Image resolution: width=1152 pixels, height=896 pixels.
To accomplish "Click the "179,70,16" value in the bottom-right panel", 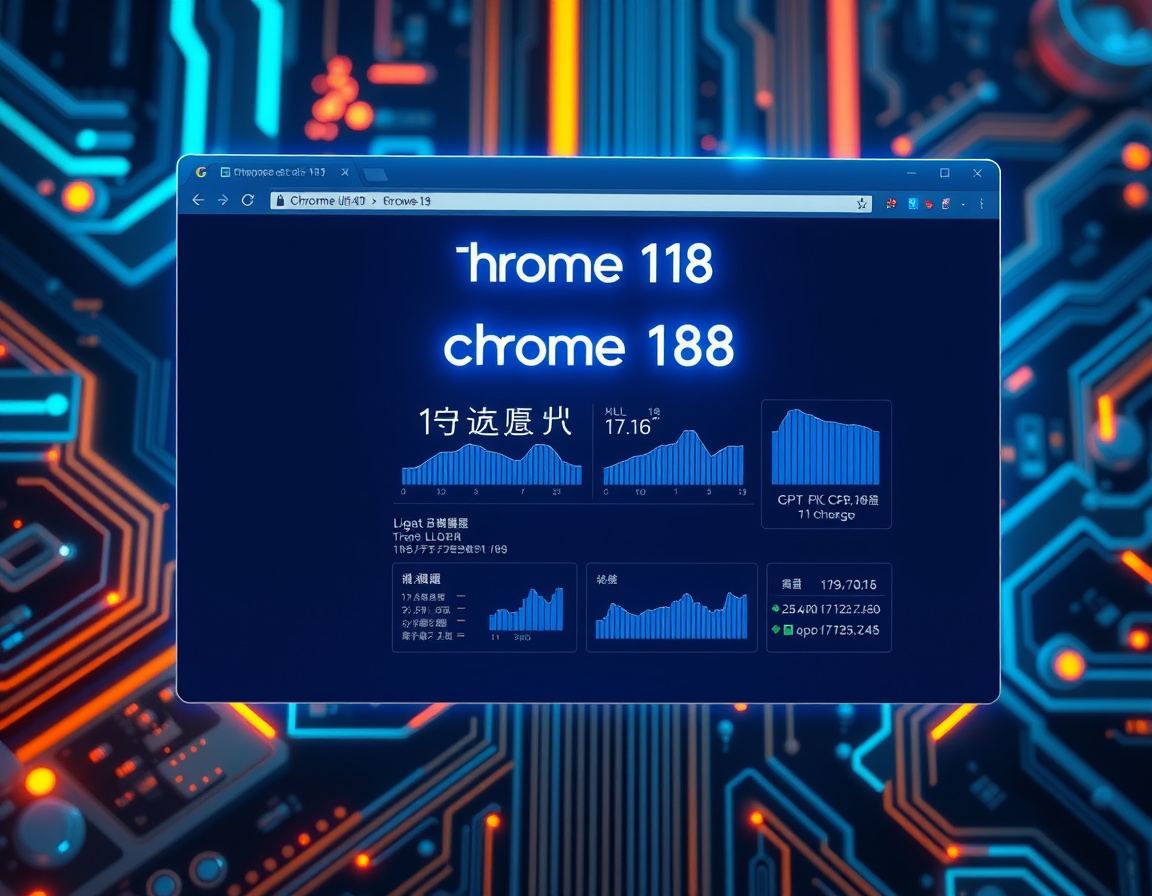I will tap(849, 585).
